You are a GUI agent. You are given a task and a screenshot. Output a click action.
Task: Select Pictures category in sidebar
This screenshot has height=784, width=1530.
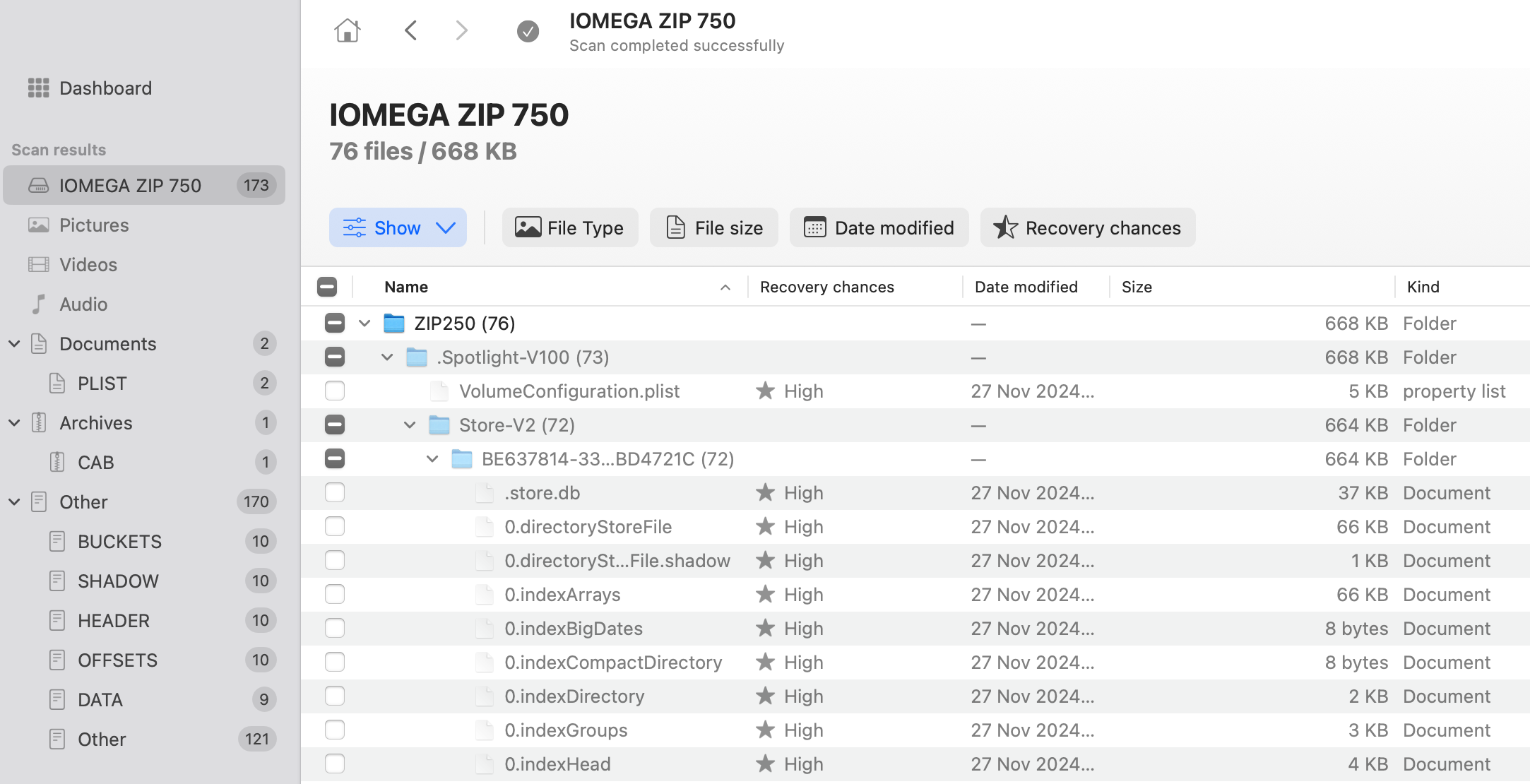click(x=94, y=225)
